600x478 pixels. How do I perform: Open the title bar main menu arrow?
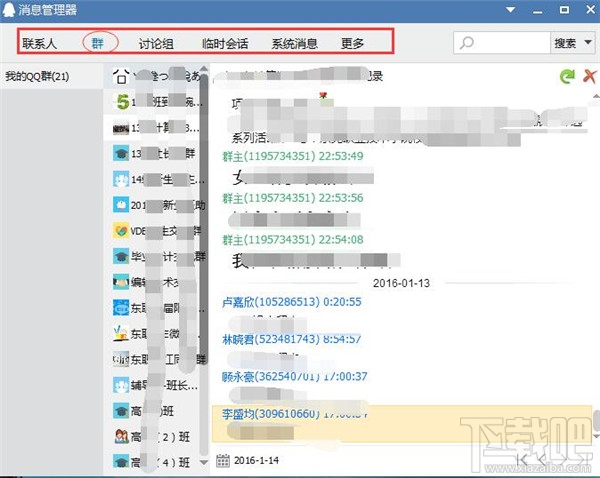[x=510, y=10]
